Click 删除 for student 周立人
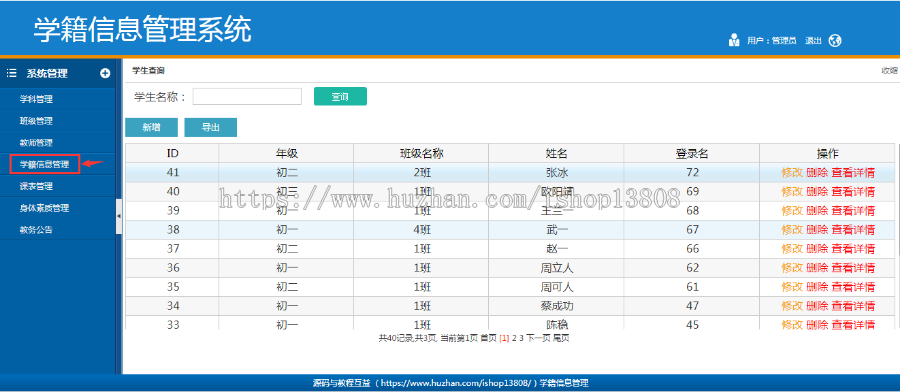 point(817,267)
